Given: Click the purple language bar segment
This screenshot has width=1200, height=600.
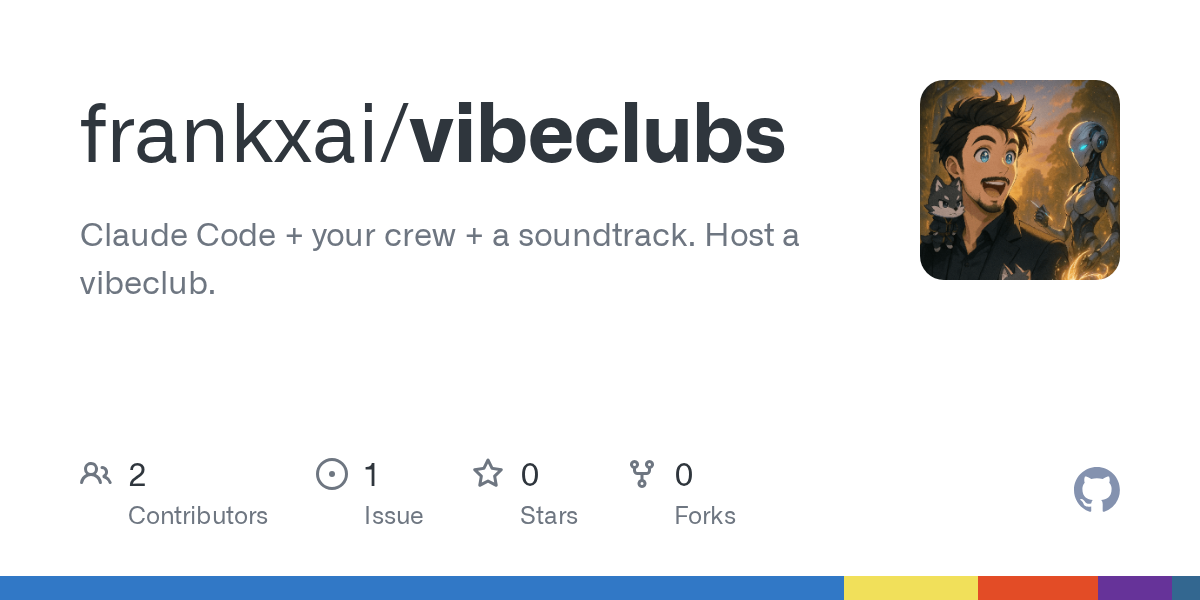Looking at the screenshot, I should [x=1135, y=588].
